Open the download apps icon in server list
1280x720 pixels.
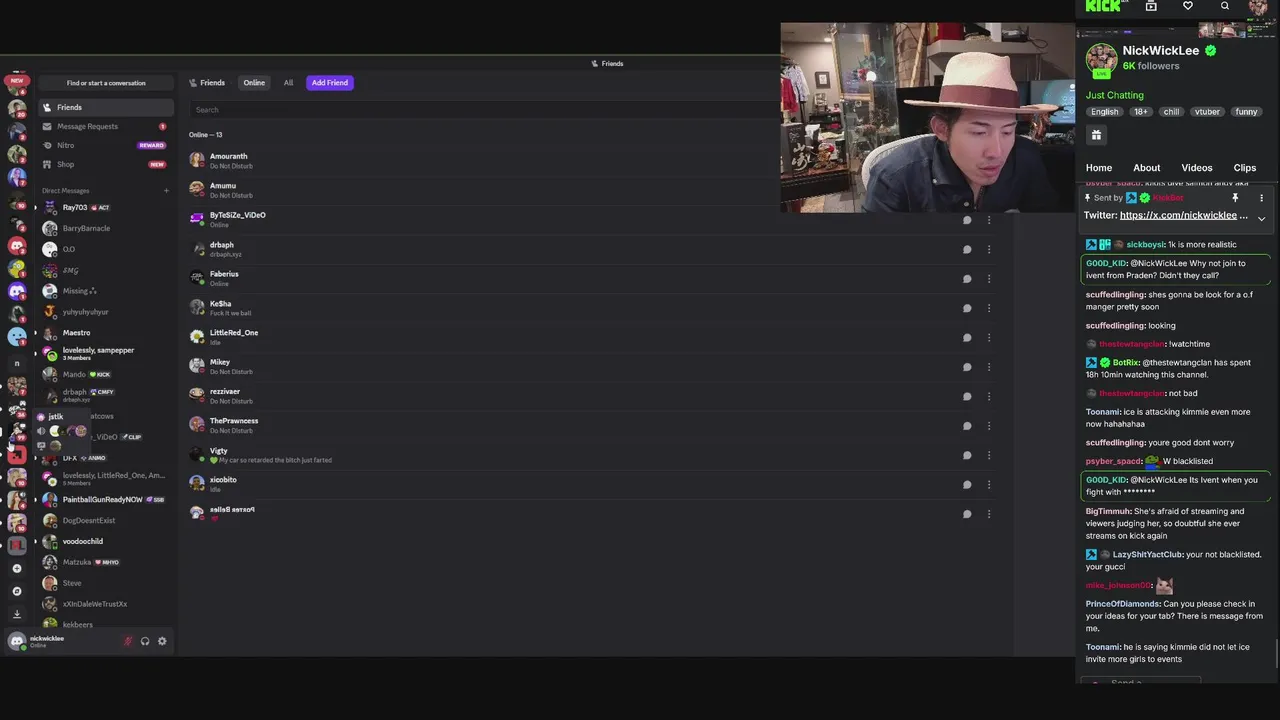coord(17,614)
